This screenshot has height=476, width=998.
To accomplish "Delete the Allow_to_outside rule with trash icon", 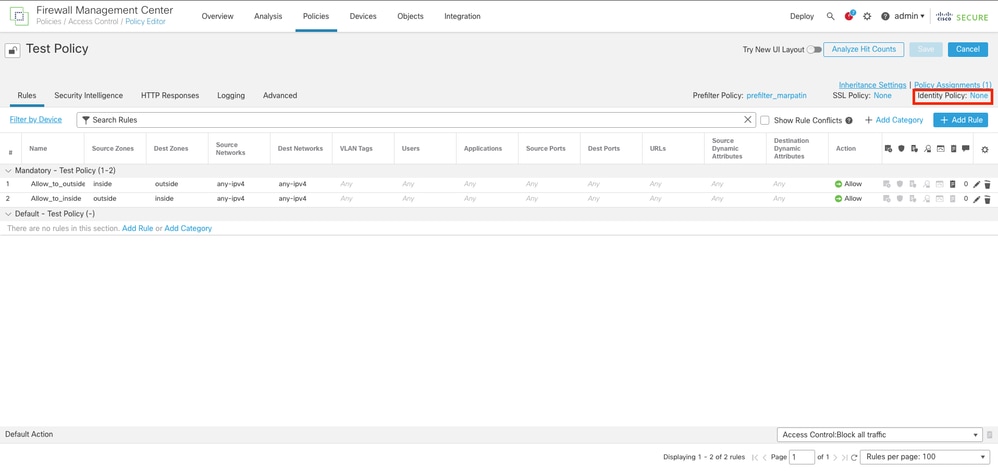I will [987, 184].
